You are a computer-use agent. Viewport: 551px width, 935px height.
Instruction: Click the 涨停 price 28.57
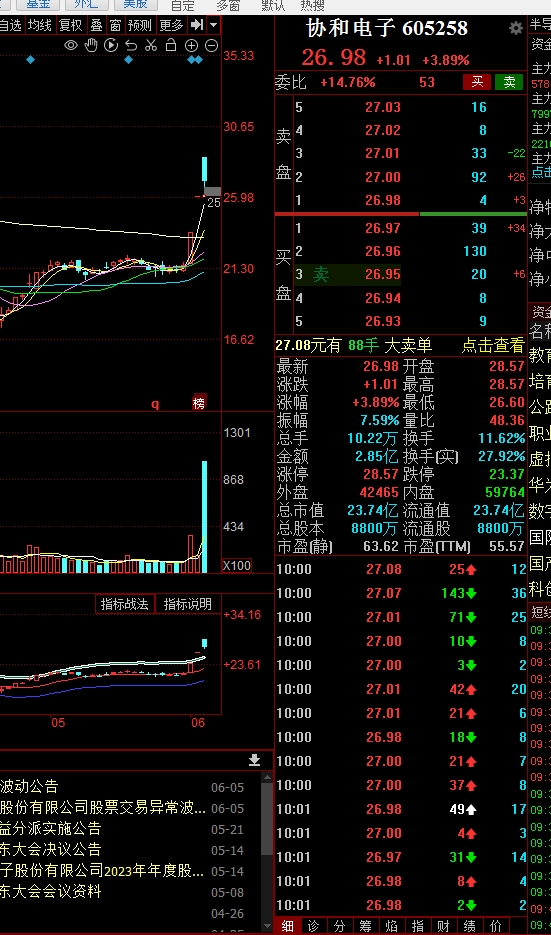[381, 475]
